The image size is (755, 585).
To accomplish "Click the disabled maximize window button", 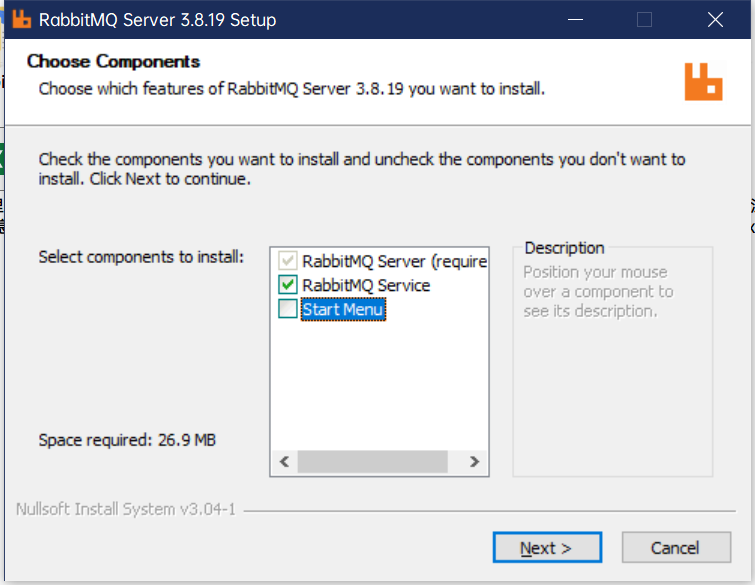I will 644,20.
